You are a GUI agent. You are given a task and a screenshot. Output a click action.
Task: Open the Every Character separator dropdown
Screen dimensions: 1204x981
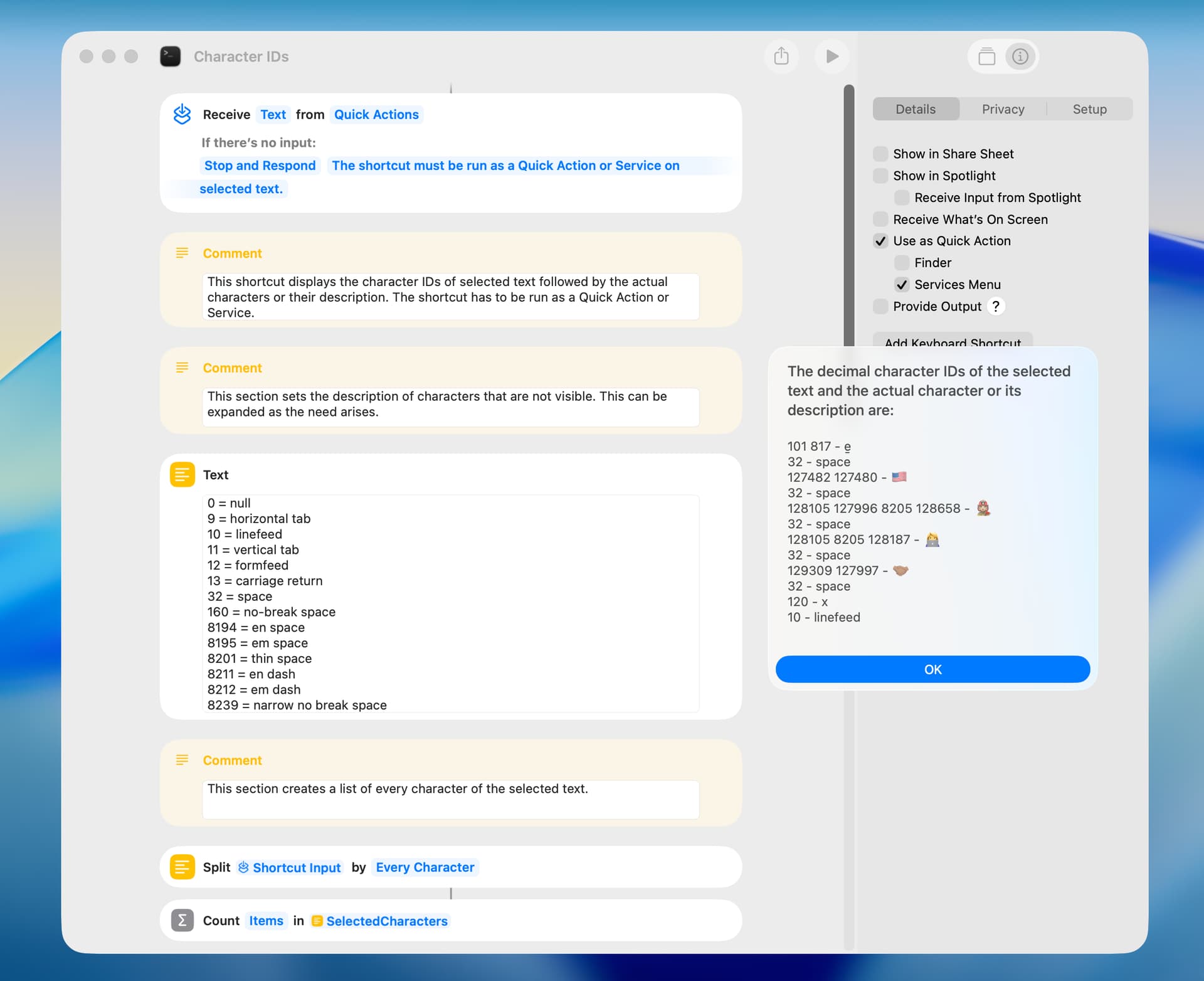pos(425,867)
